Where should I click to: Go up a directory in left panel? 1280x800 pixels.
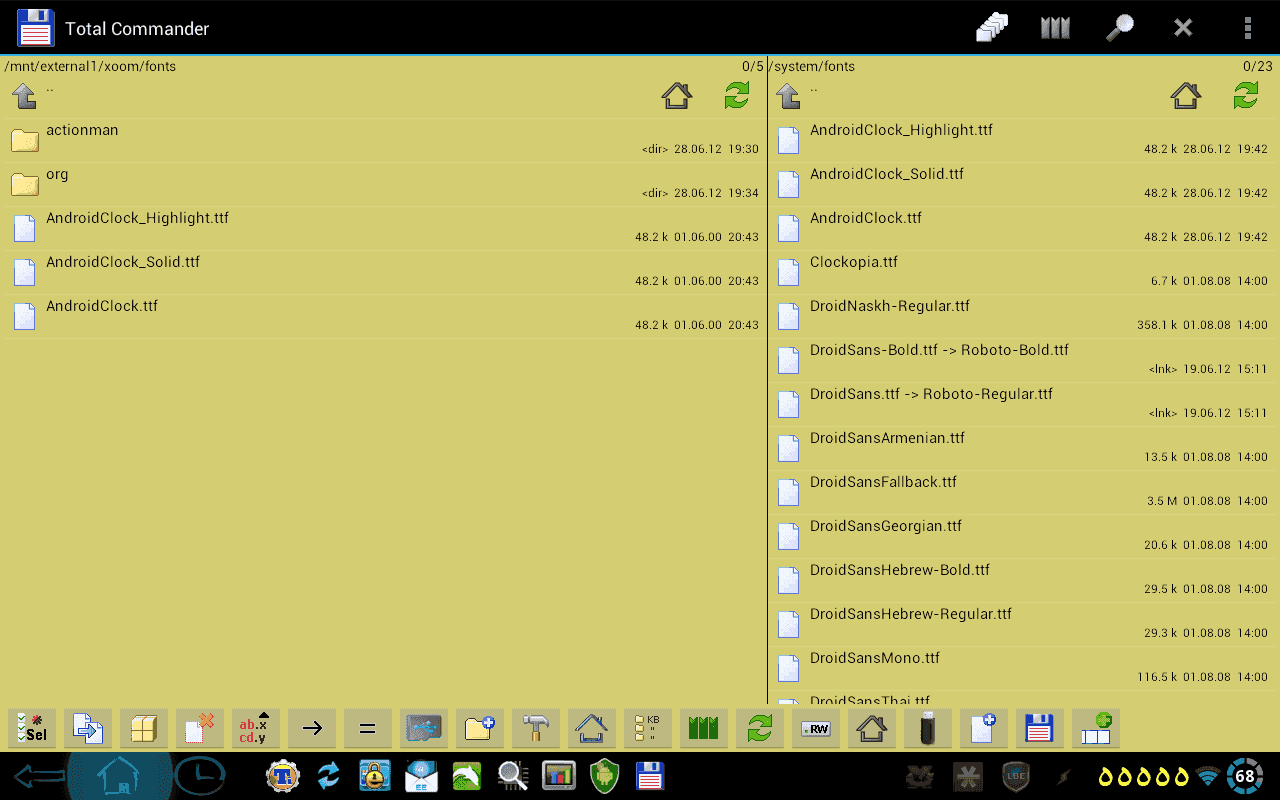24,96
